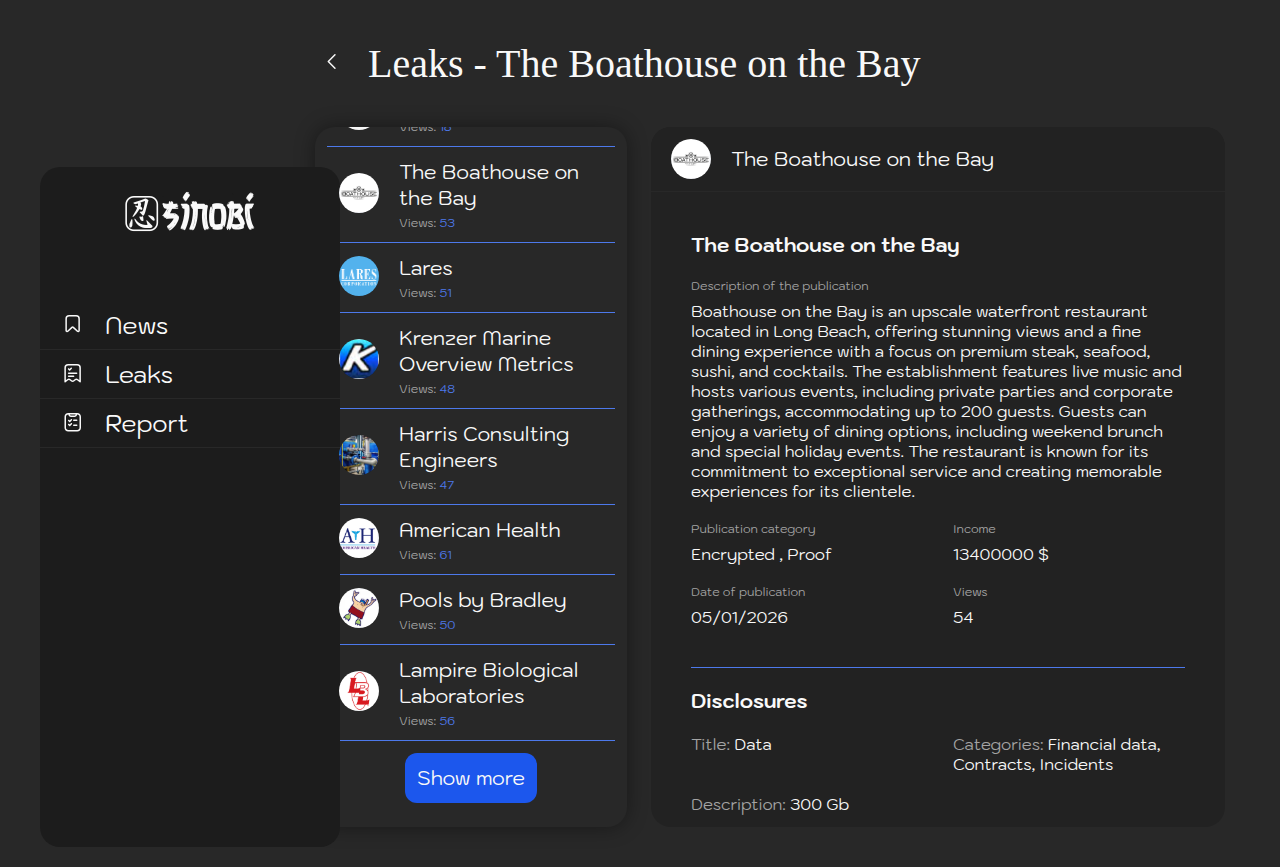Screen dimensions: 1280x867
Task: Click the American Health logo thumbnail
Action: tap(359, 538)
